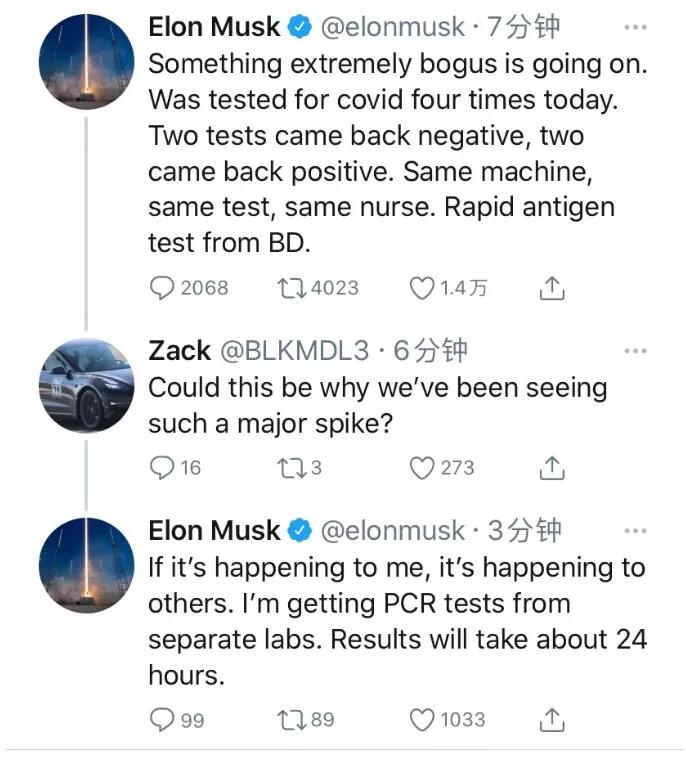
Task: Like Zack's tweet with 273 likes
Action: coord(423,467)
